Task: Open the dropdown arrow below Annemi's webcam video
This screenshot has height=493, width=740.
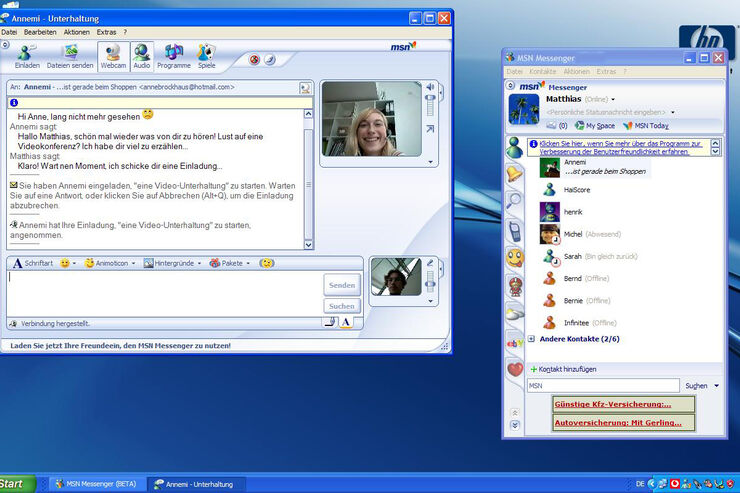Action: click(x=430, y=162)
